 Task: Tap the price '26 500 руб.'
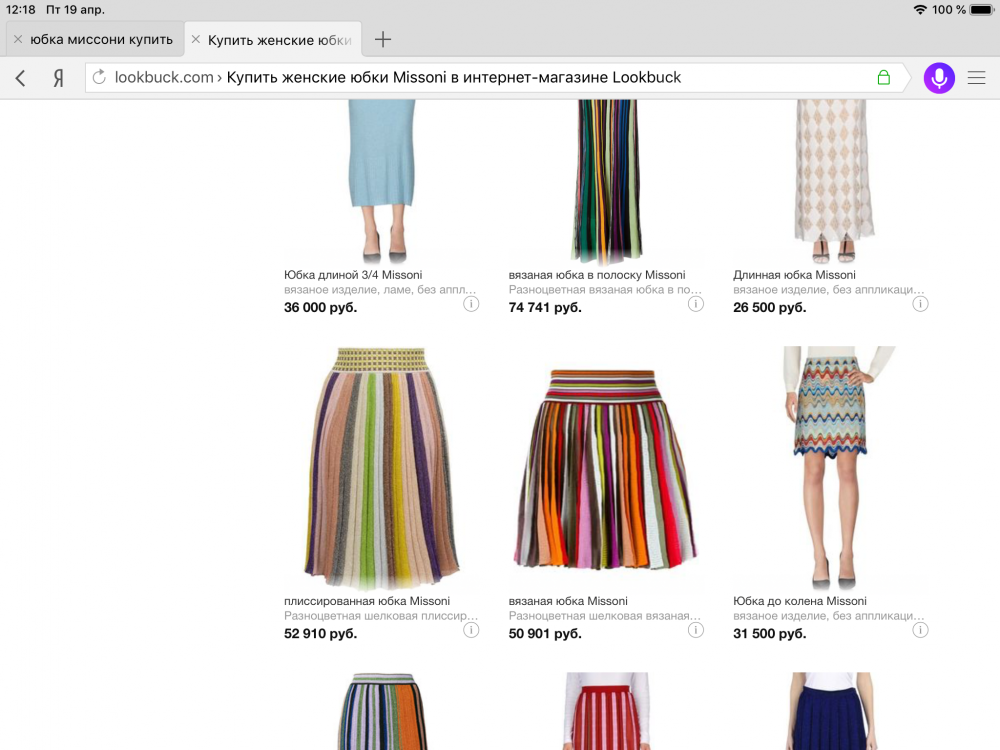pyautogui.click(x=769, y=307)
